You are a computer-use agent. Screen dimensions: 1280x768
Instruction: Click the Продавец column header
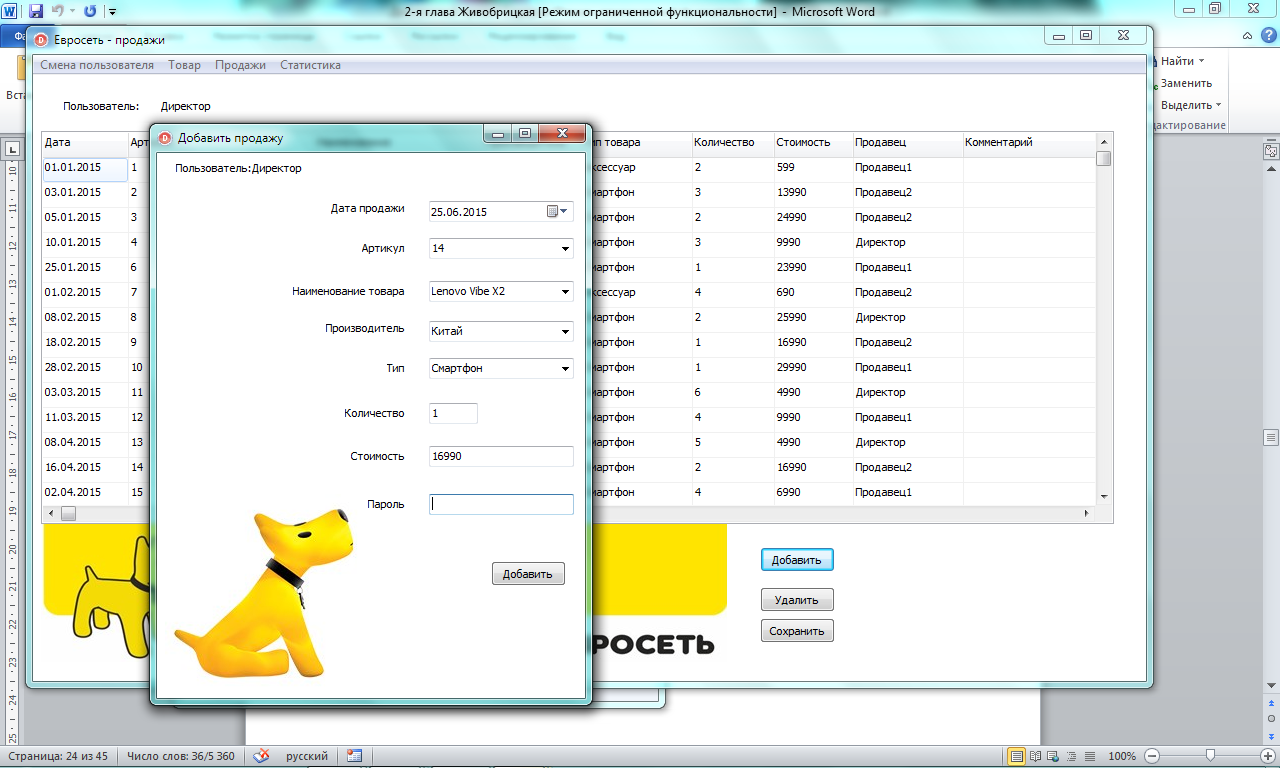pos(907,143)
